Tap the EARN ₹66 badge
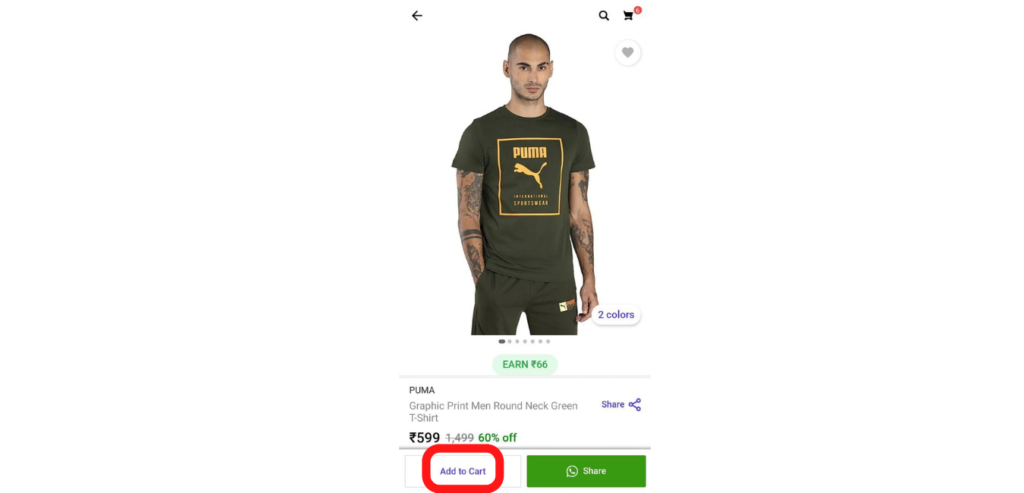Viewport: 1024px width, 493px height. tap(525, 364)
